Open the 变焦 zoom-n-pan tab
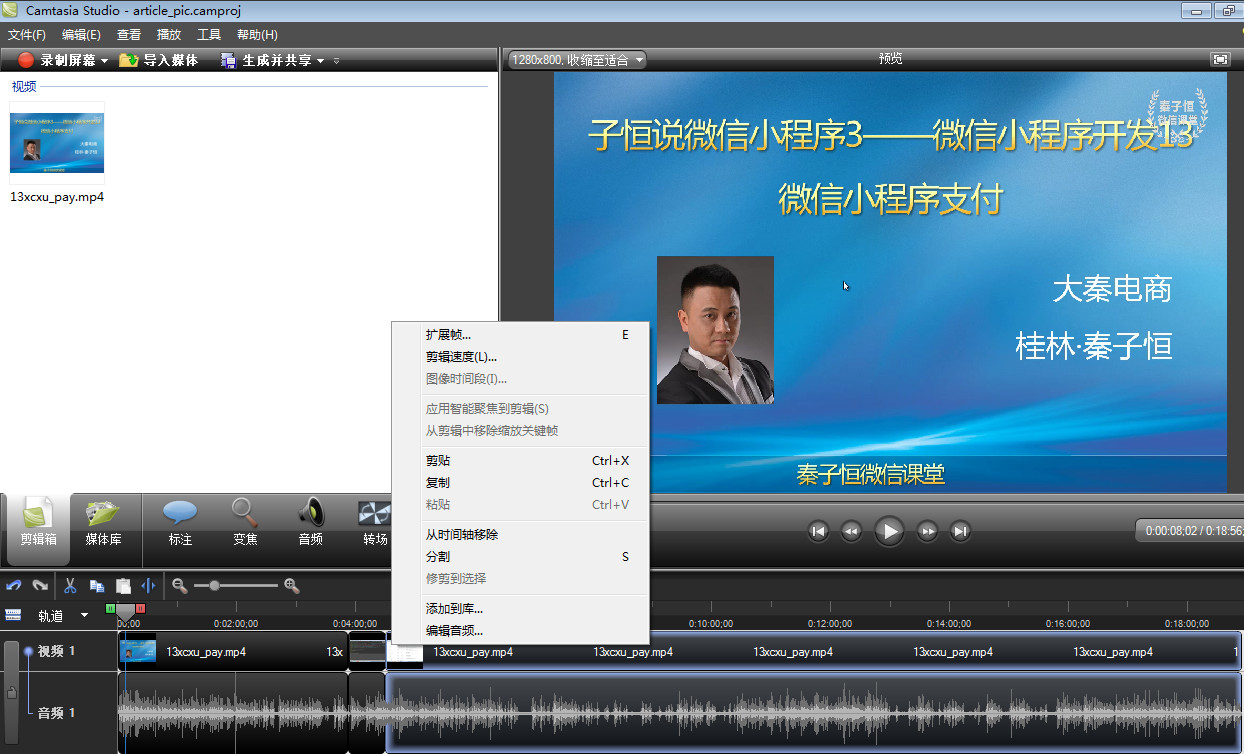Screen dimensions: 1244x754 click(x=245, y=524)
